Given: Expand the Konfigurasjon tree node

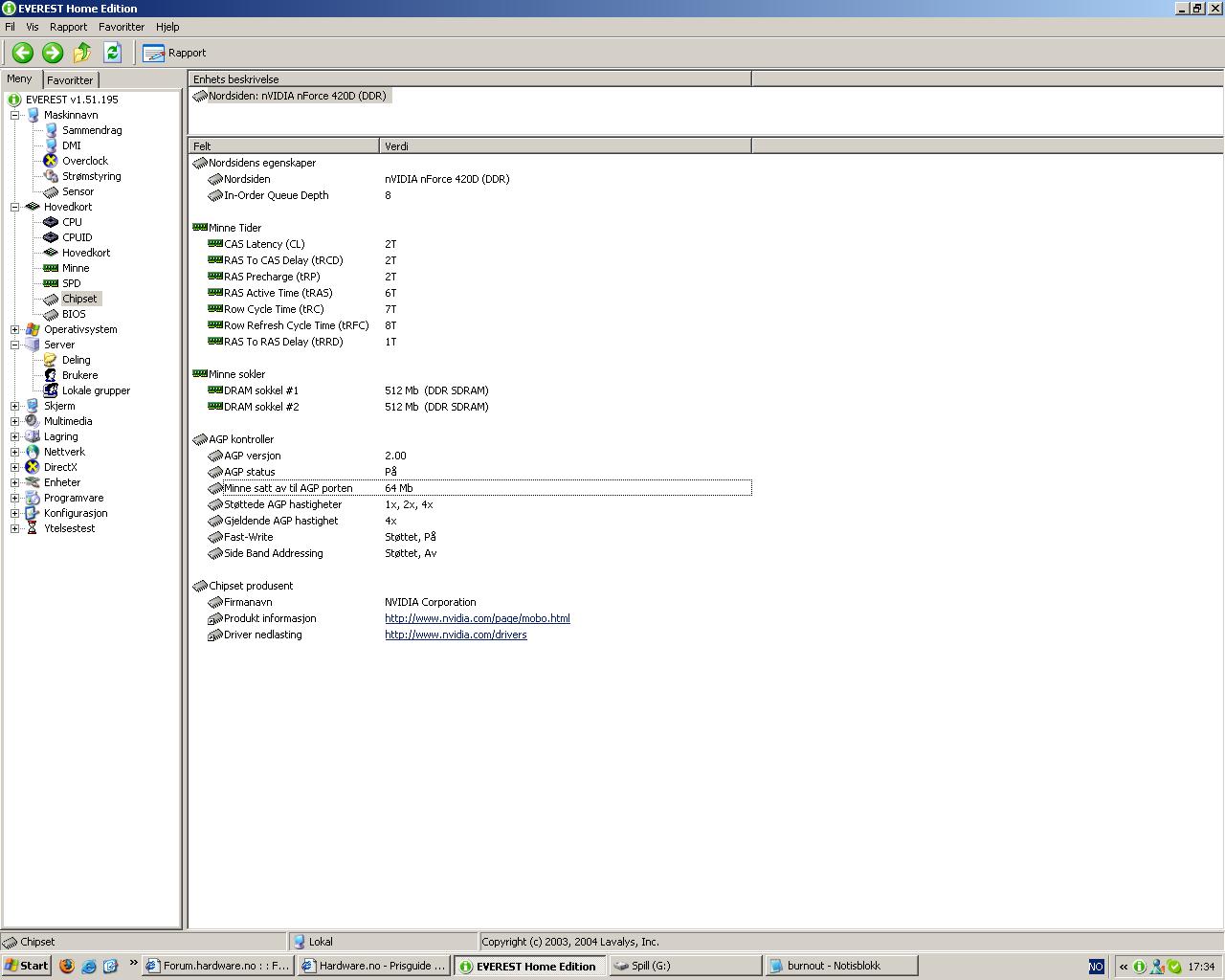Looking at the screenshot, I should 15,513.
